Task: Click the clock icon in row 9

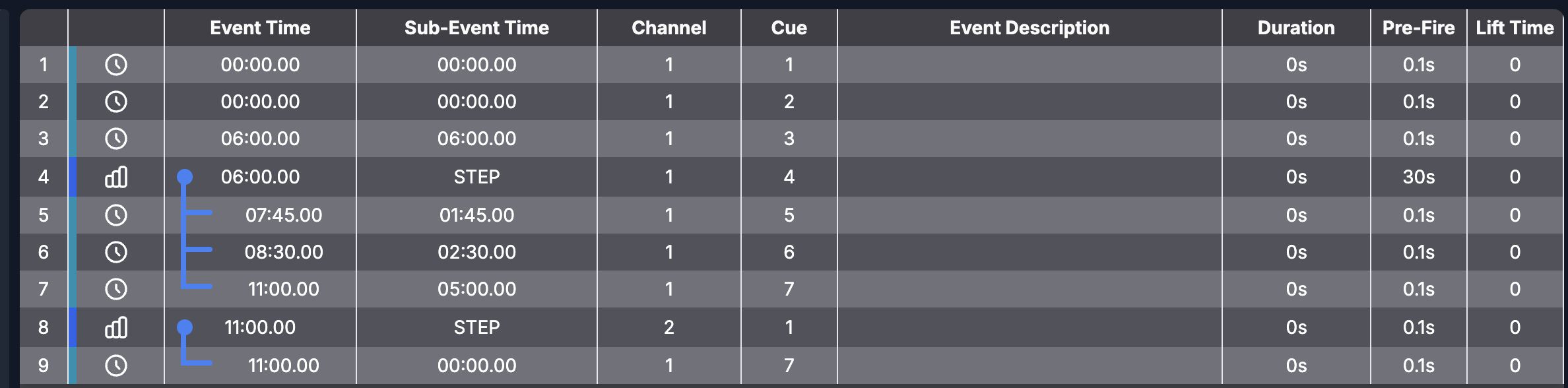Action: pyautogui.click(x=116, y=366)
